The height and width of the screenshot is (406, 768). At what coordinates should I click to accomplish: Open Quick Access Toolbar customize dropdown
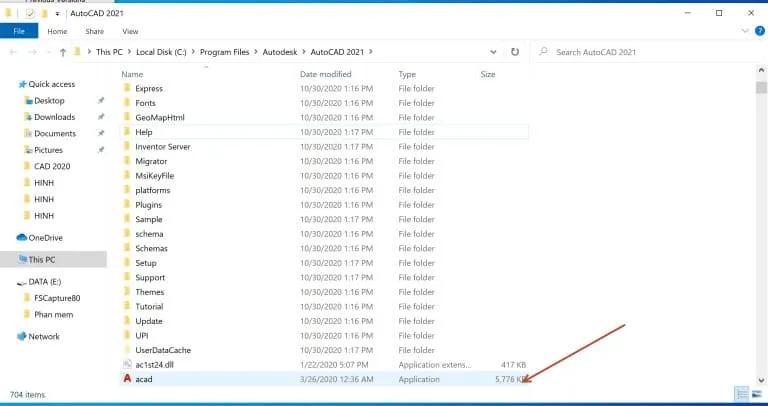57,14
